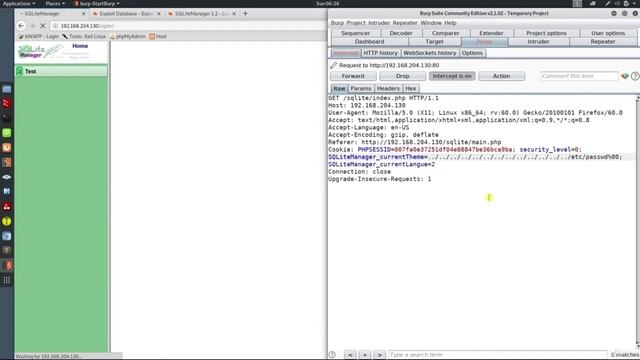
Task: Click the yellow circle icon in dock
Action: 7,221
